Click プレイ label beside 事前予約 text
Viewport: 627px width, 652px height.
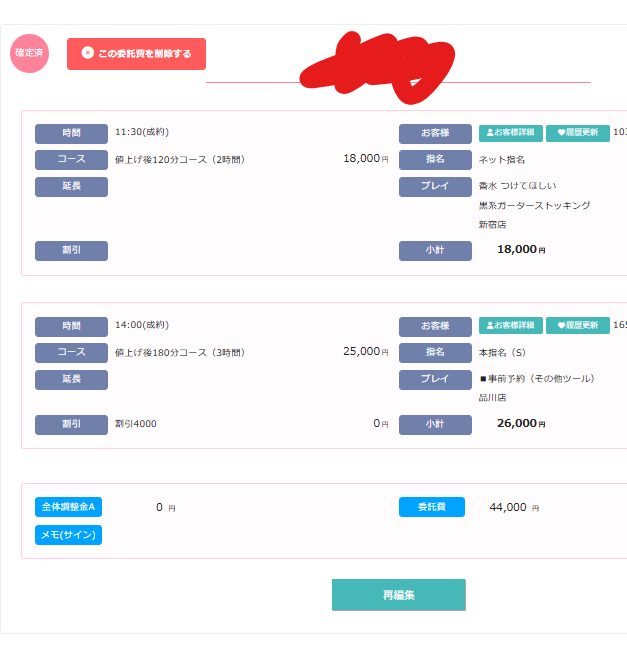click(435, 380)
